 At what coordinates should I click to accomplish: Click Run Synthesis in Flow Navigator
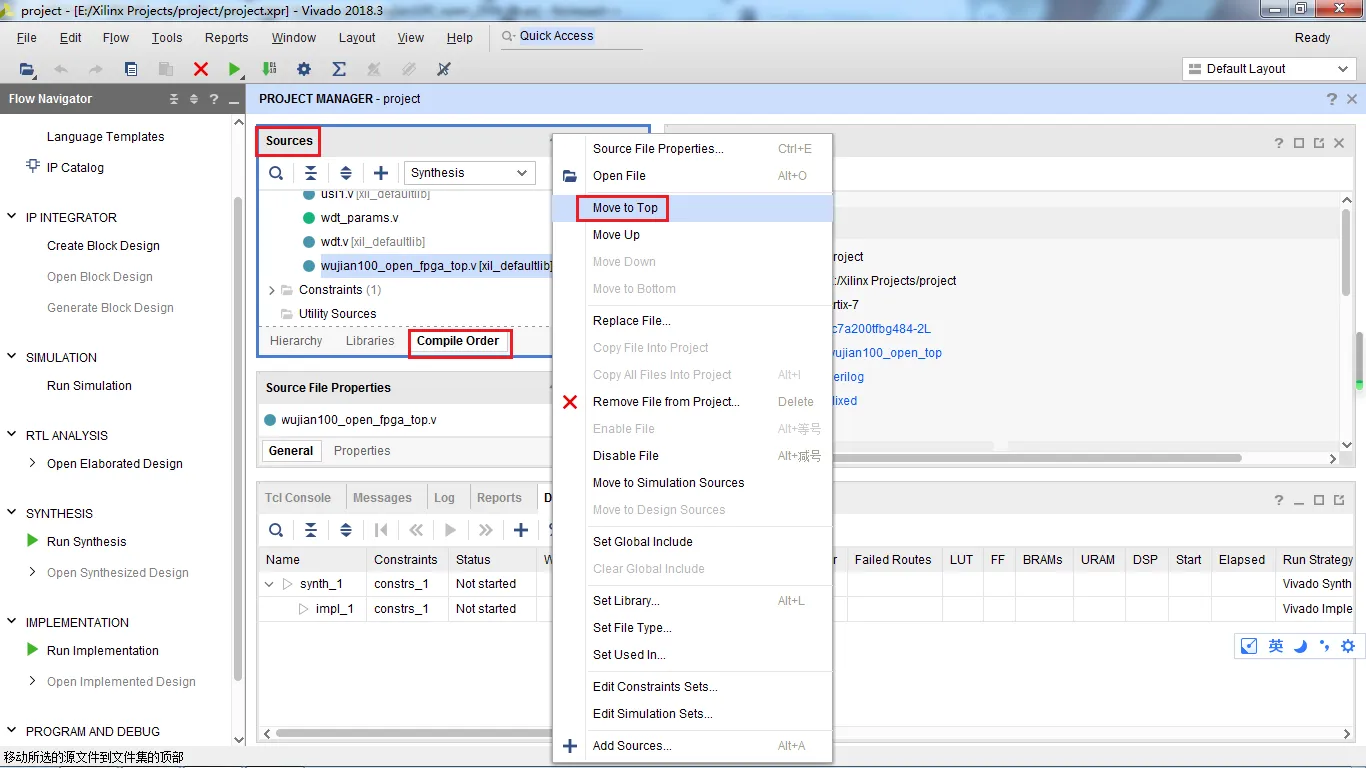[x=87, y=542]
